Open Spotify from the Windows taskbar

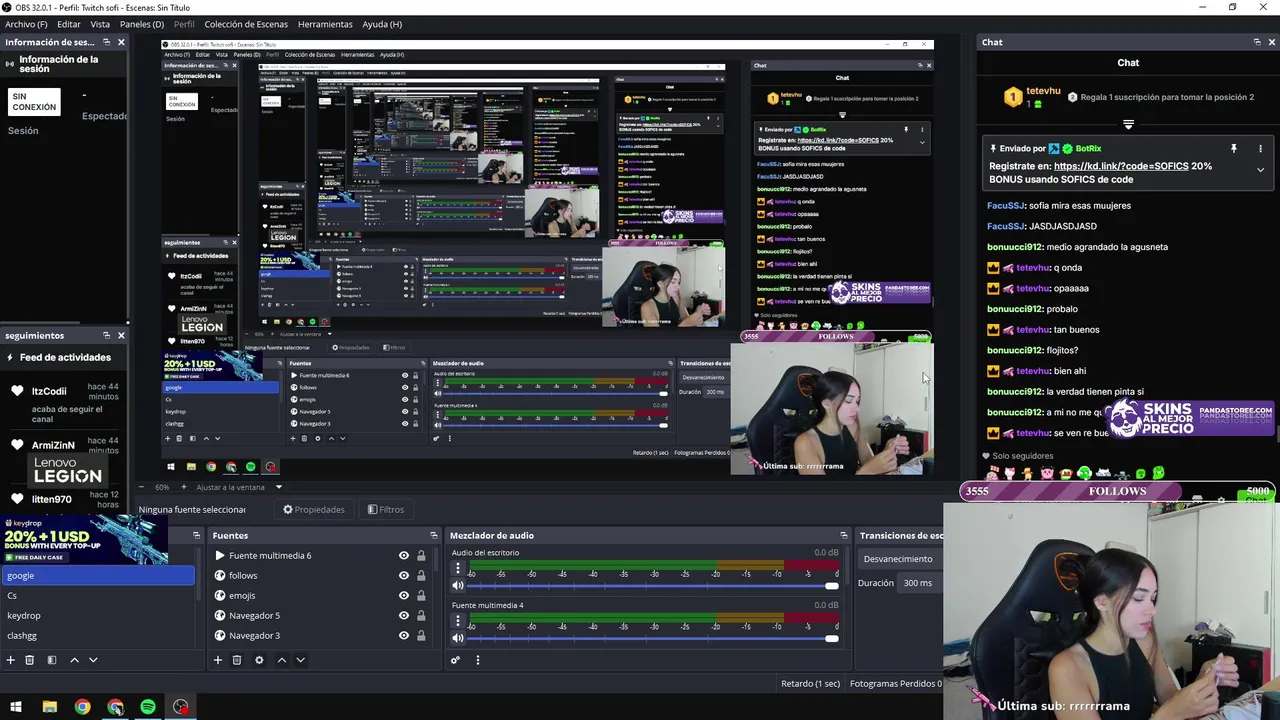[x=148, y=707]
